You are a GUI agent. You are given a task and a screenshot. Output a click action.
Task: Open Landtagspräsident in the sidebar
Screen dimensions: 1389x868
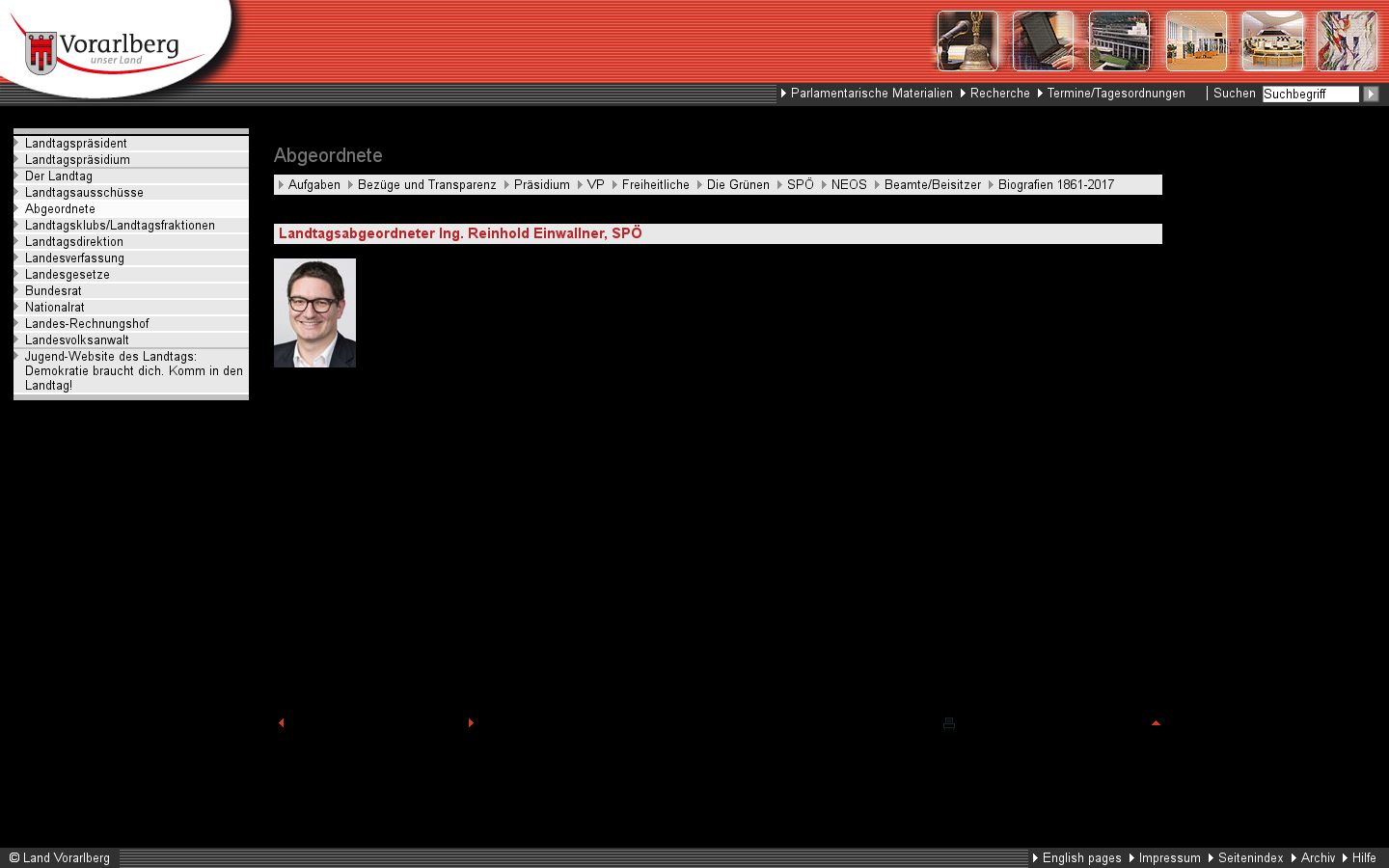131,144
